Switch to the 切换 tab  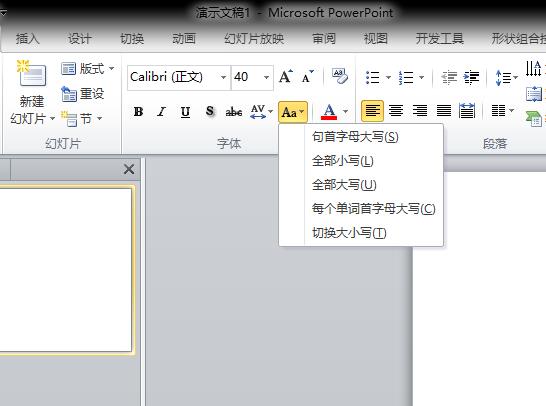click(132, 39)
